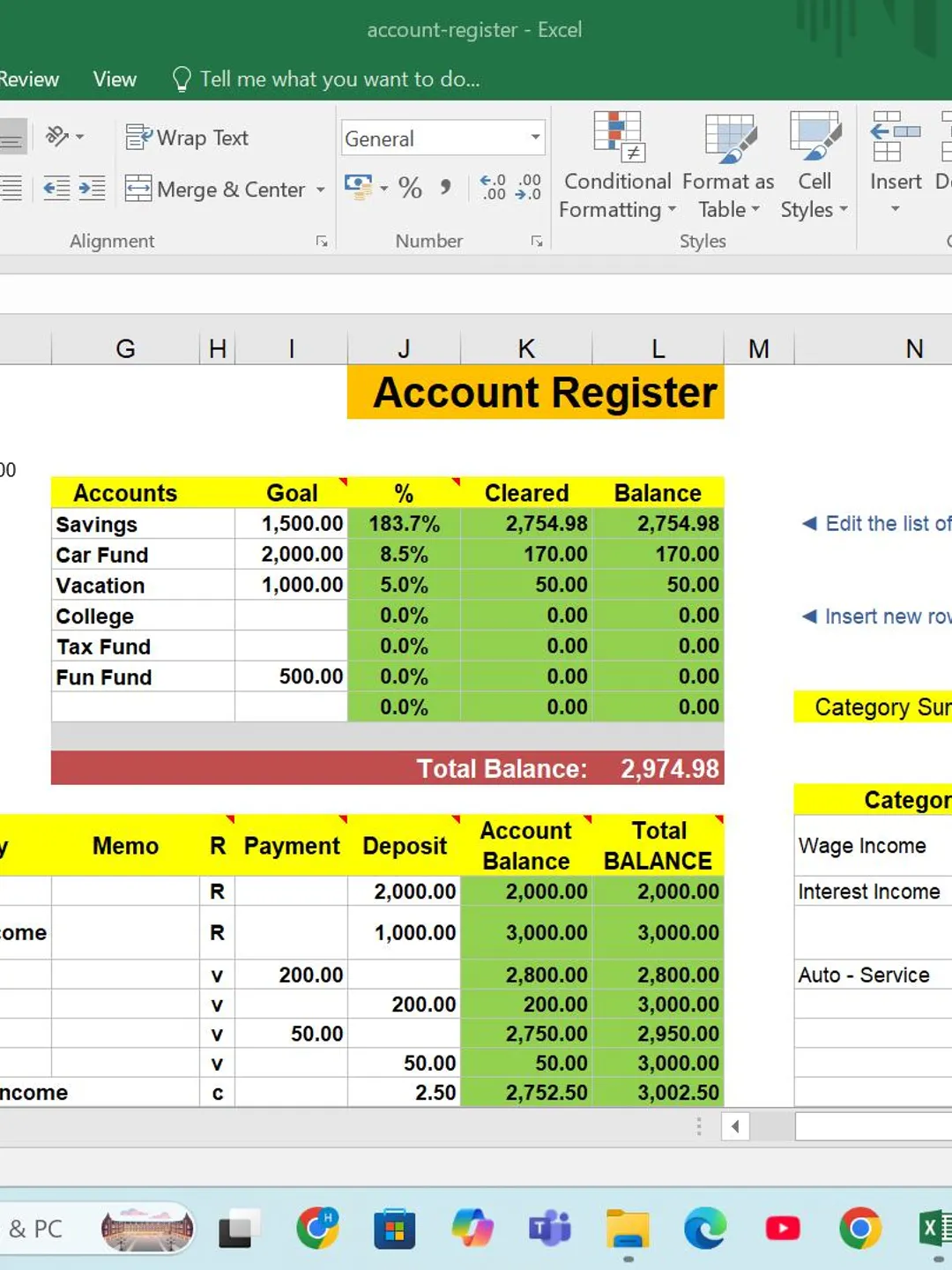Switch to the View ribbon tab
Screen dimensions: 952x1270
pos(115,79)
